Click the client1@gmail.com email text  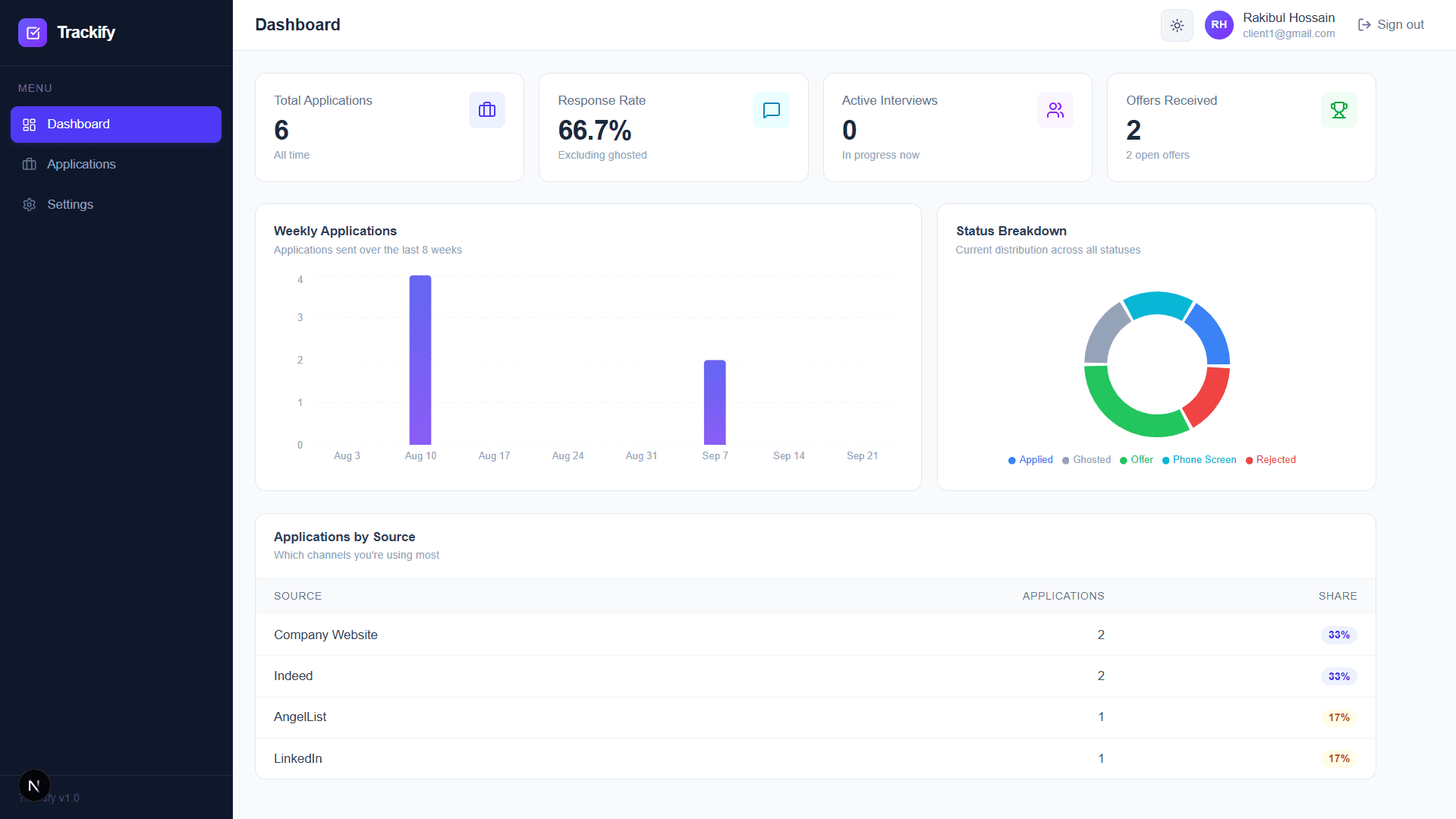(x=1288, y=33)
